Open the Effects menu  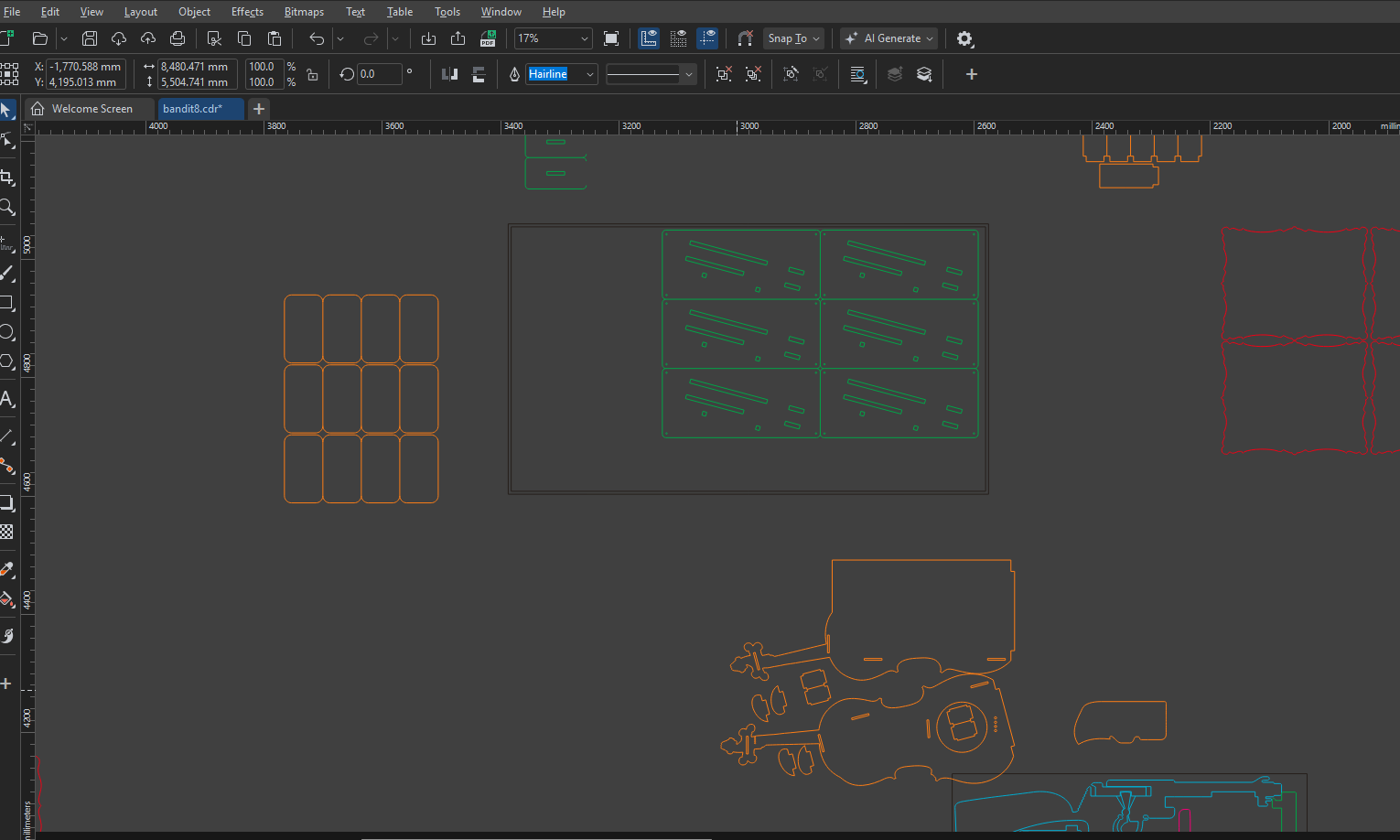[247, 12]
